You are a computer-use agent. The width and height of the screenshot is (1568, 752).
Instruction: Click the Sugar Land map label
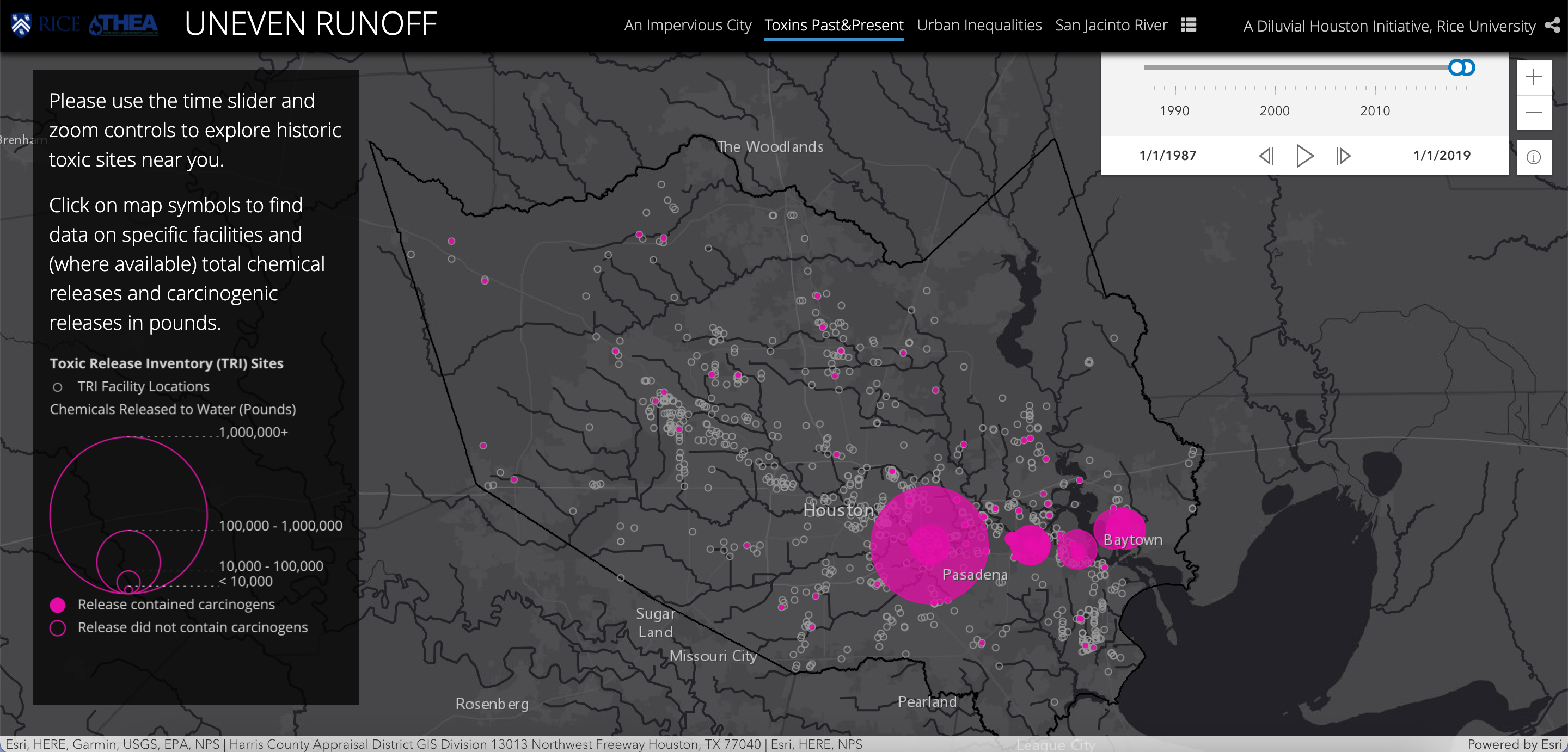click(656, 623)
